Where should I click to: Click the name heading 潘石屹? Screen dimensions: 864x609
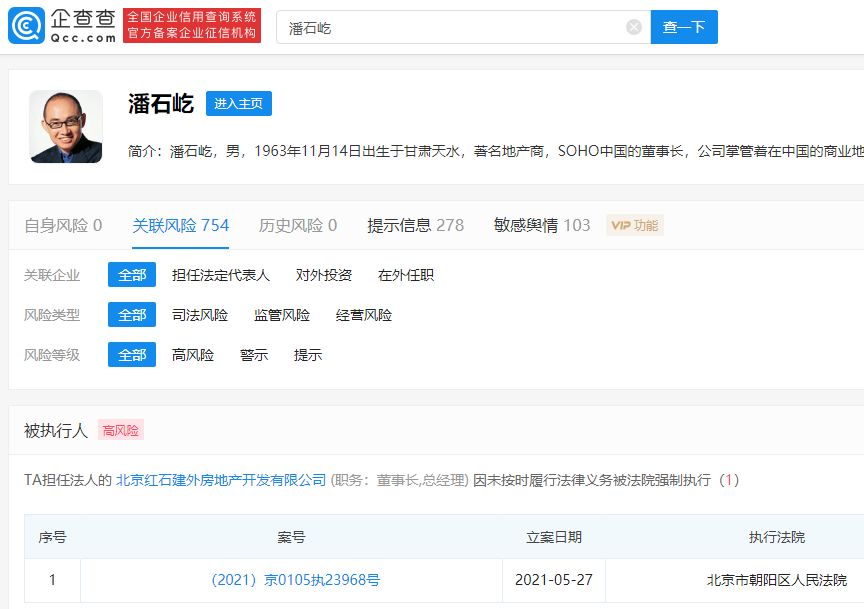click(161, 104)
